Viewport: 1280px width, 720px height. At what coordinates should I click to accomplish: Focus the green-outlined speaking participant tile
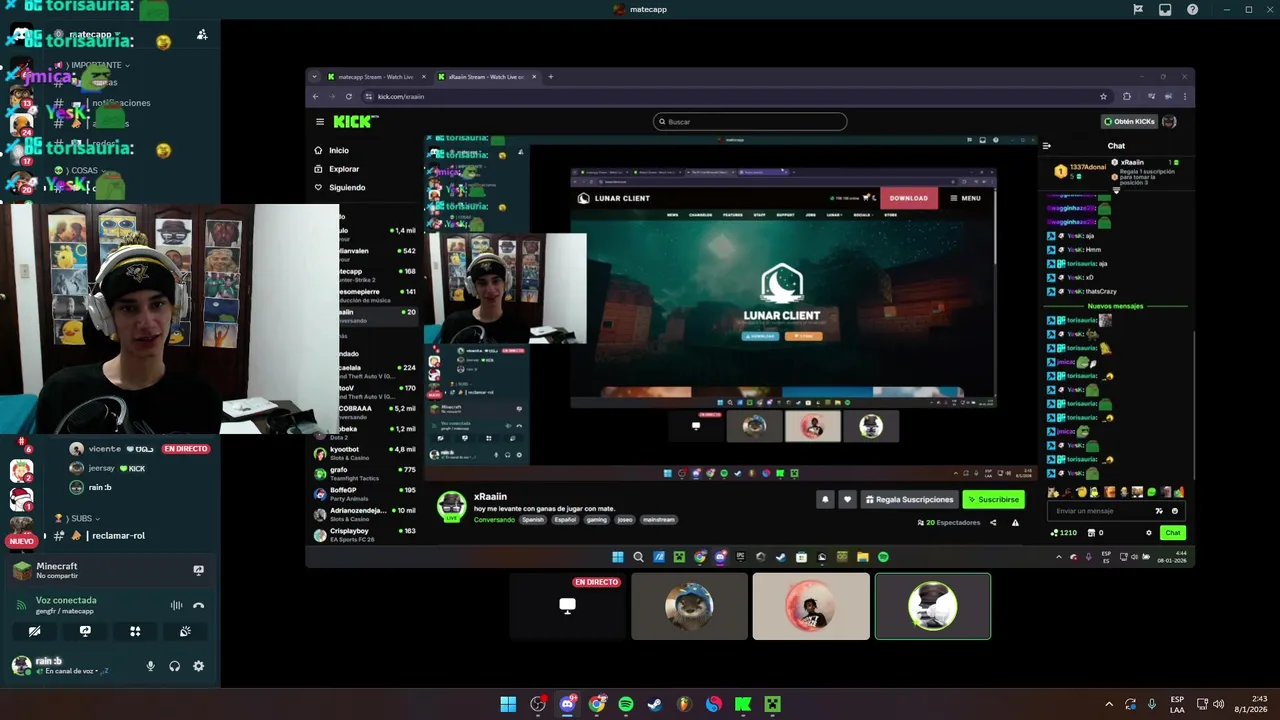click(933, 606)
